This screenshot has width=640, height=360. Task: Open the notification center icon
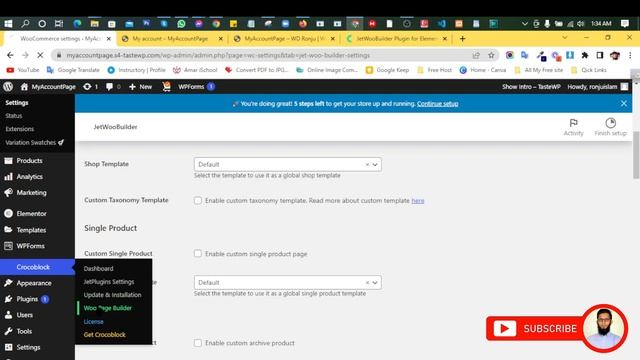click(624, 24)
